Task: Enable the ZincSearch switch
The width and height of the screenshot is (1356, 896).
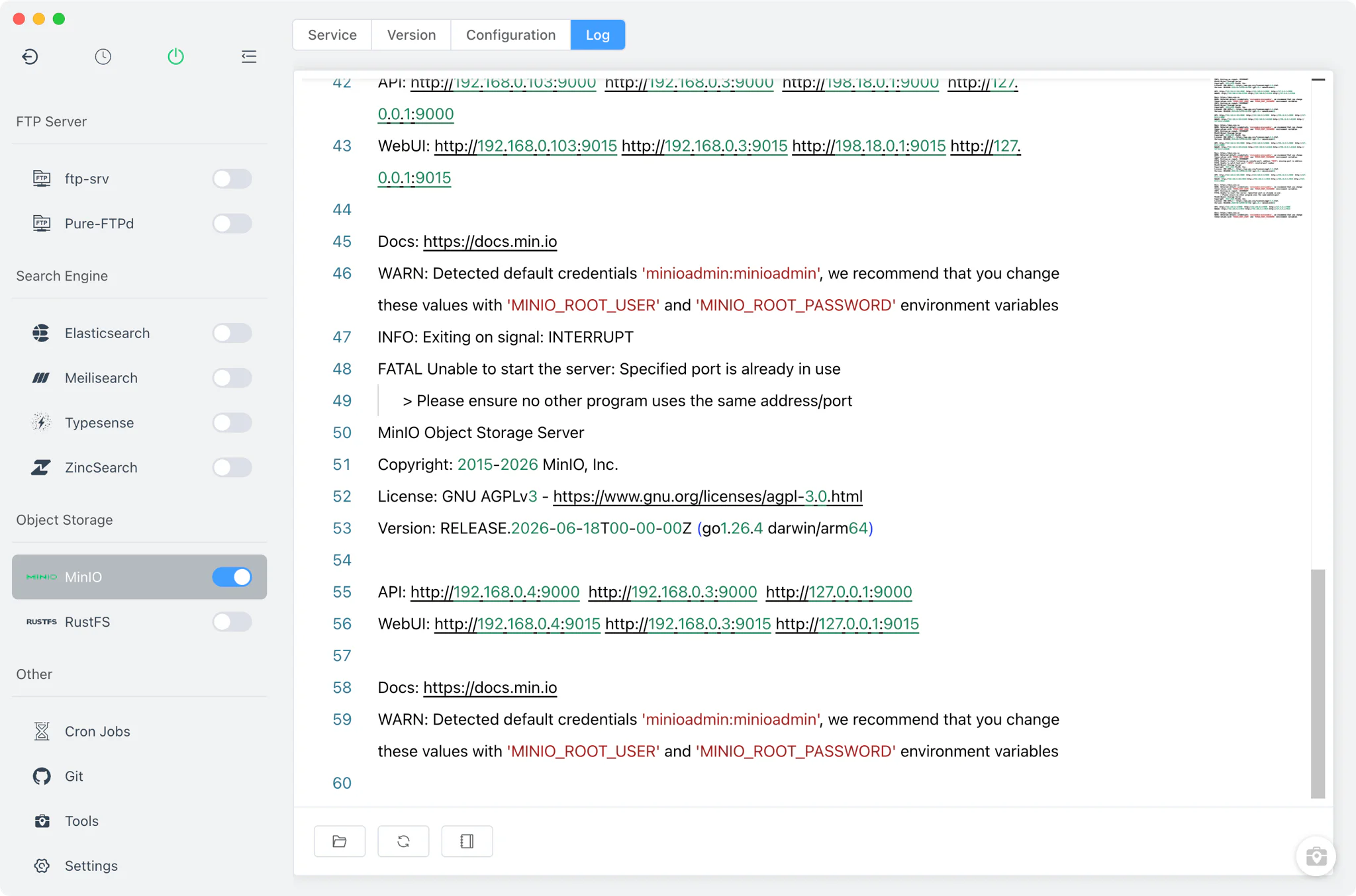Action: pos(232,467)
